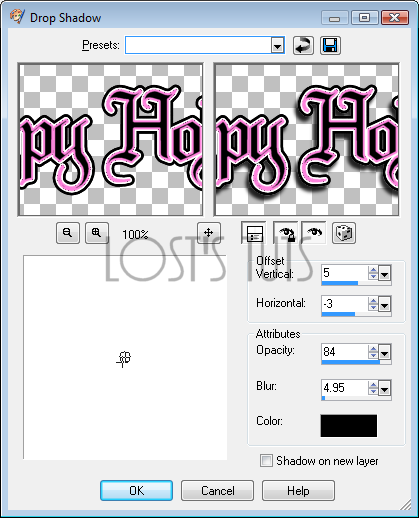Image resolution: width=419 pixels, height=518 pixels.
Task: Open the Vertical offset slider dropdown
Action: point(384,274)
